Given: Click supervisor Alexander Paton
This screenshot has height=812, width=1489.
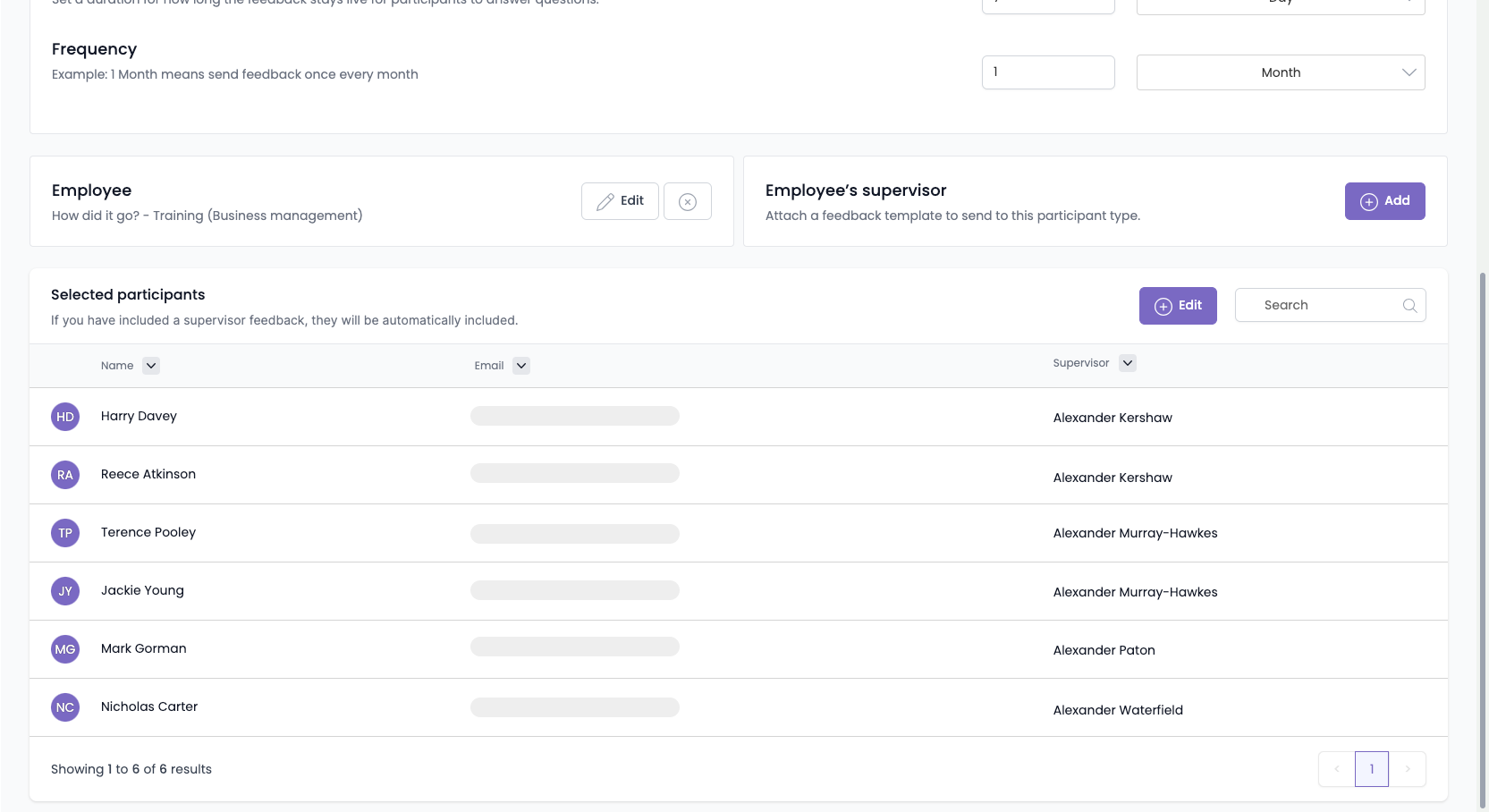Looking at the screenshot, I should click(x=1104, y=650).
